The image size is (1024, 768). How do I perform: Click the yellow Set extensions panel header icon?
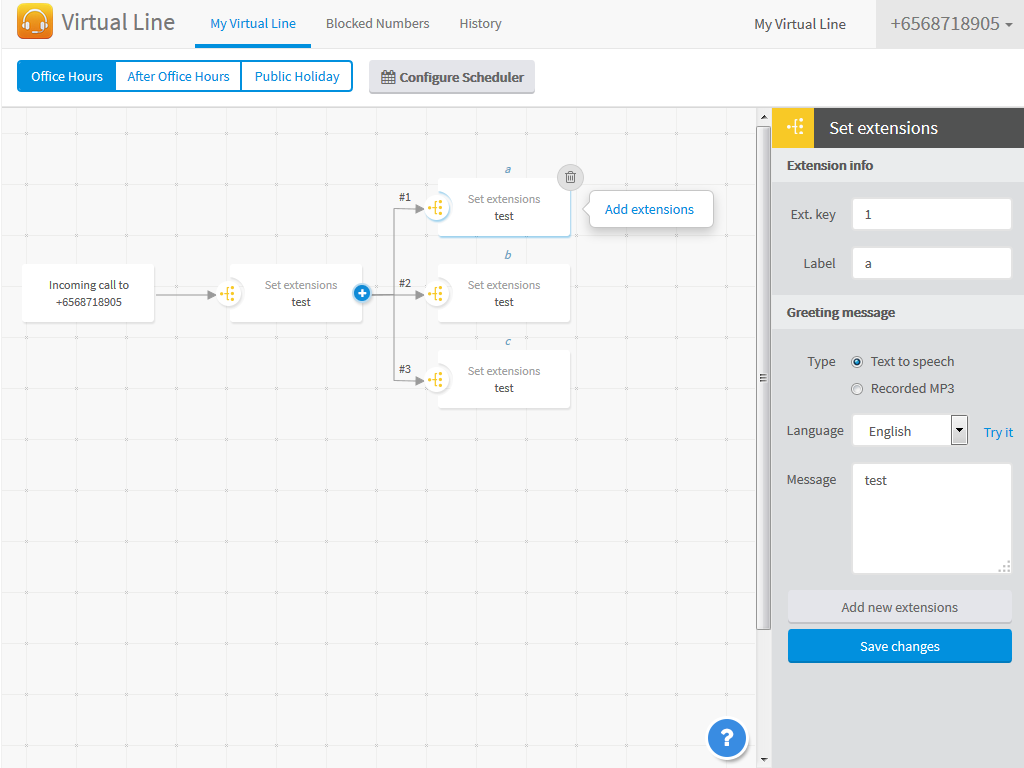794,127
